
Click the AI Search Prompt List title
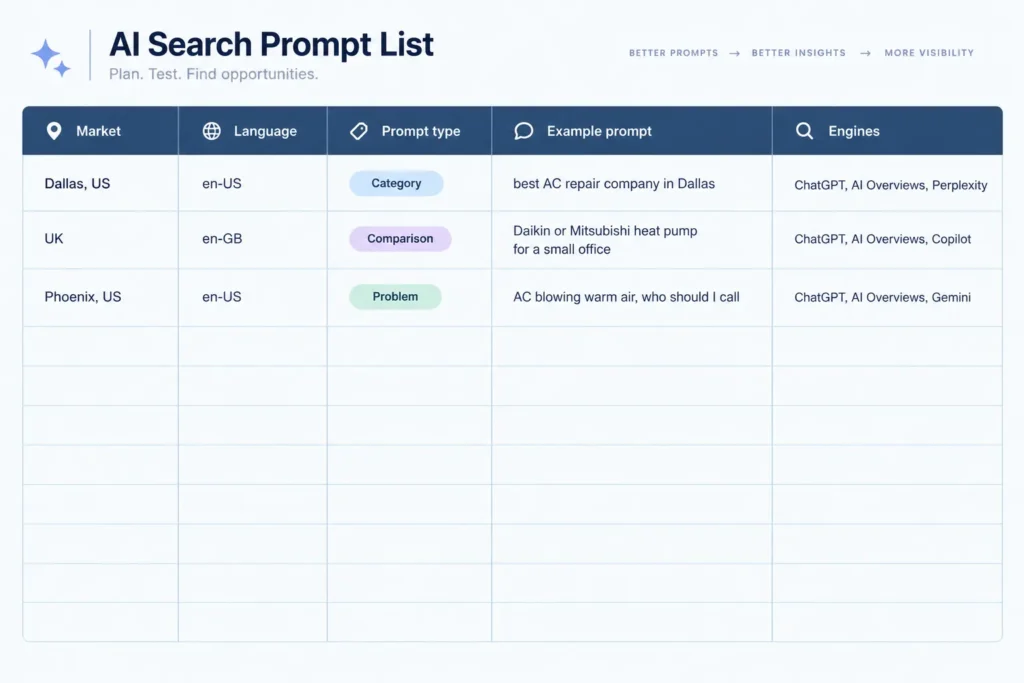(271, 44)
